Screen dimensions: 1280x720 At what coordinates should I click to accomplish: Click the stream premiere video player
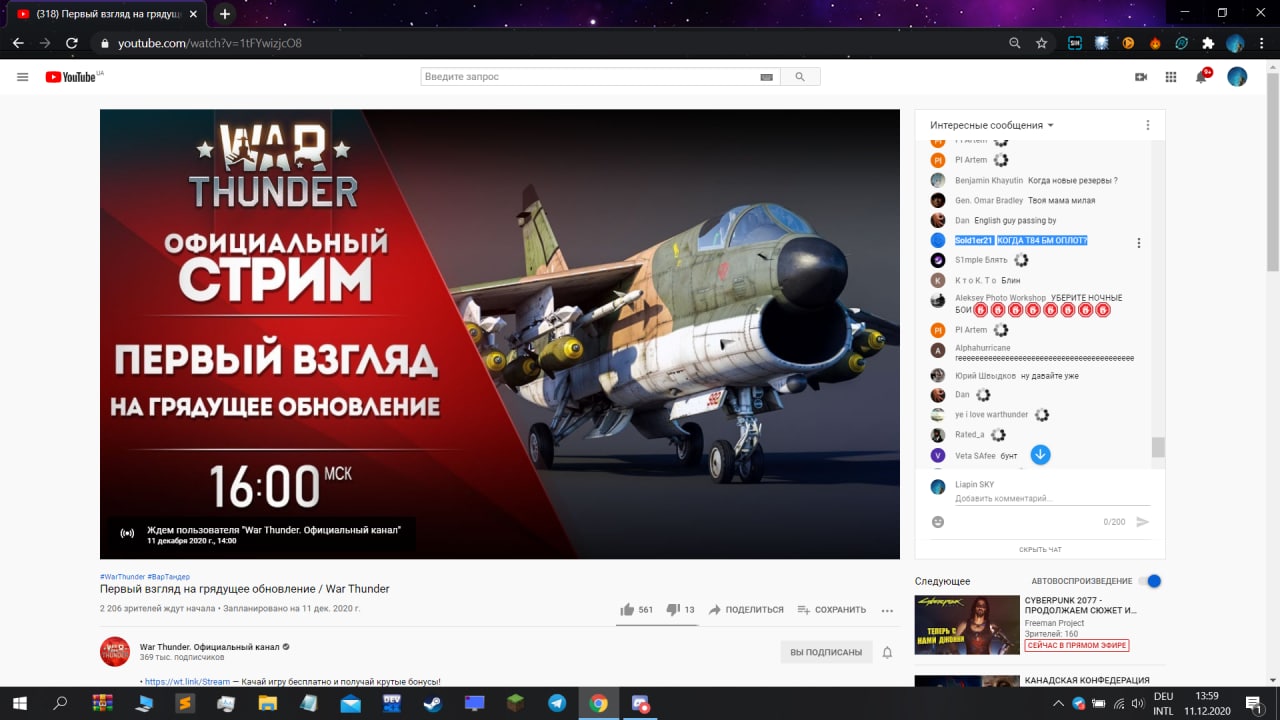(500, 334)
